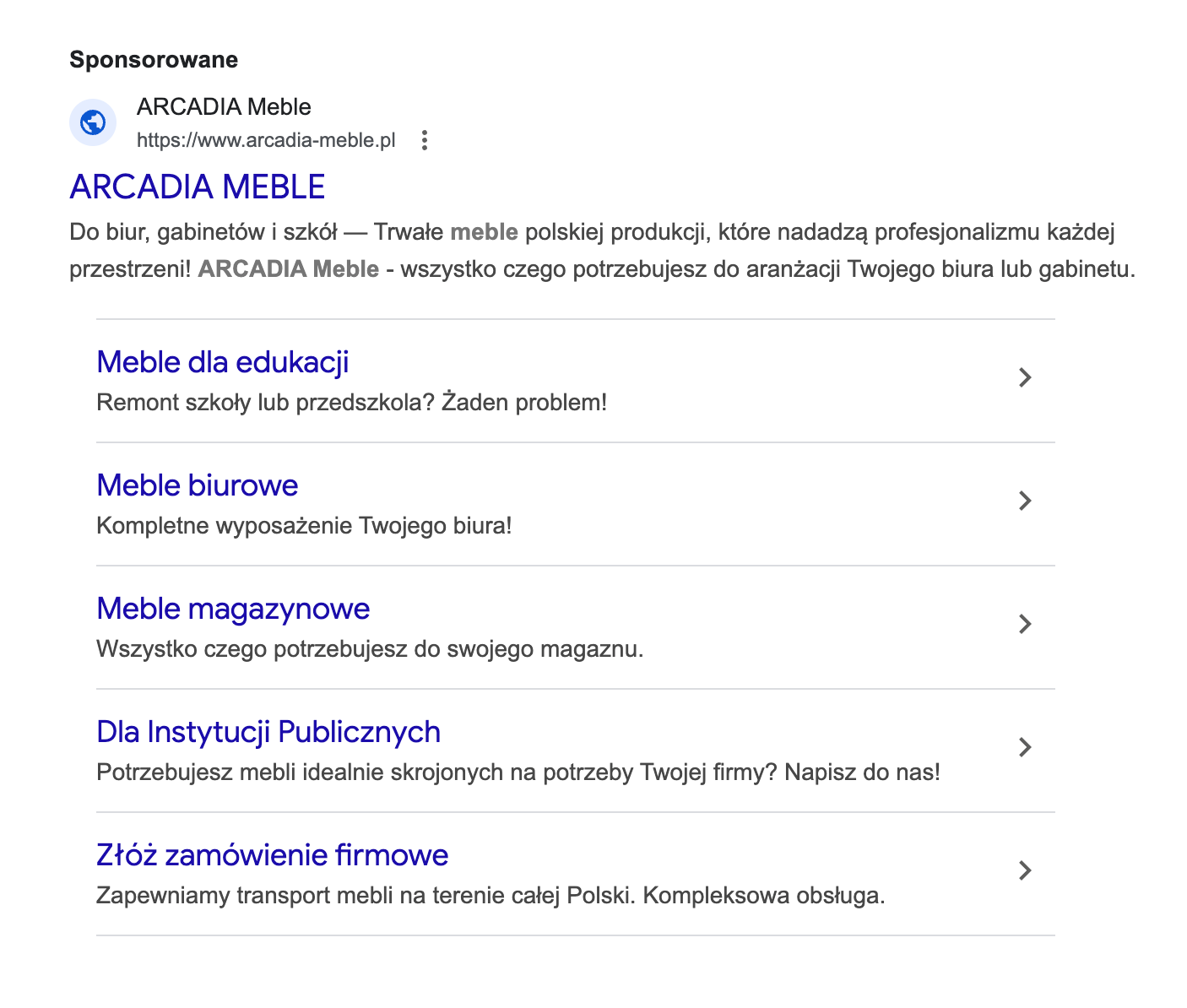The height and width of the screenshot is (1008, 1187).
Task: Click the ARCADIA Meble site name
Action: pos(224,107)
